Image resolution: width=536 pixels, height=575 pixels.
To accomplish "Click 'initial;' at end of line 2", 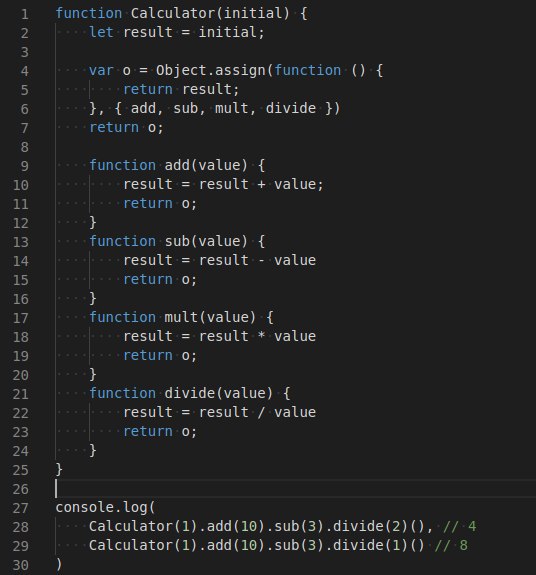I will 231,32.
